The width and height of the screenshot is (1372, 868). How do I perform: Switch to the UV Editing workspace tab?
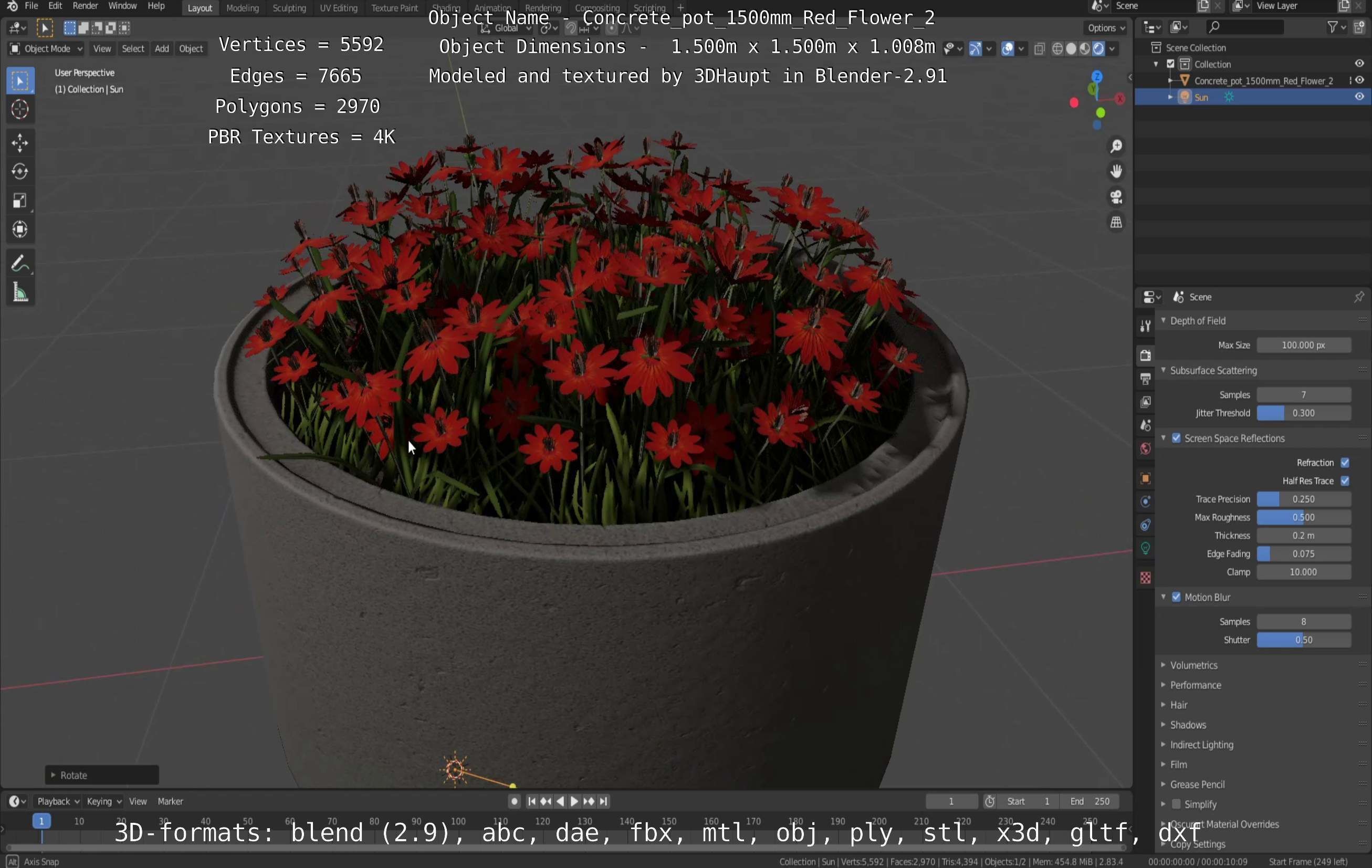pos(339,8)
